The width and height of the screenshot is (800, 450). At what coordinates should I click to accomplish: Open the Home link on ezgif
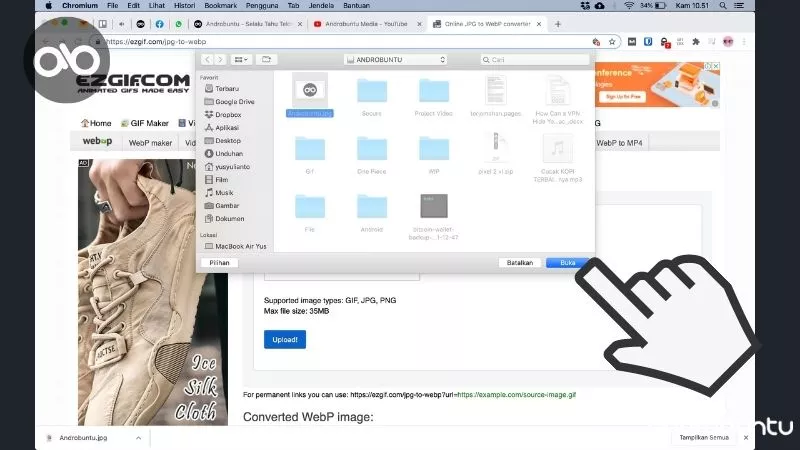[x=96, y=123]
